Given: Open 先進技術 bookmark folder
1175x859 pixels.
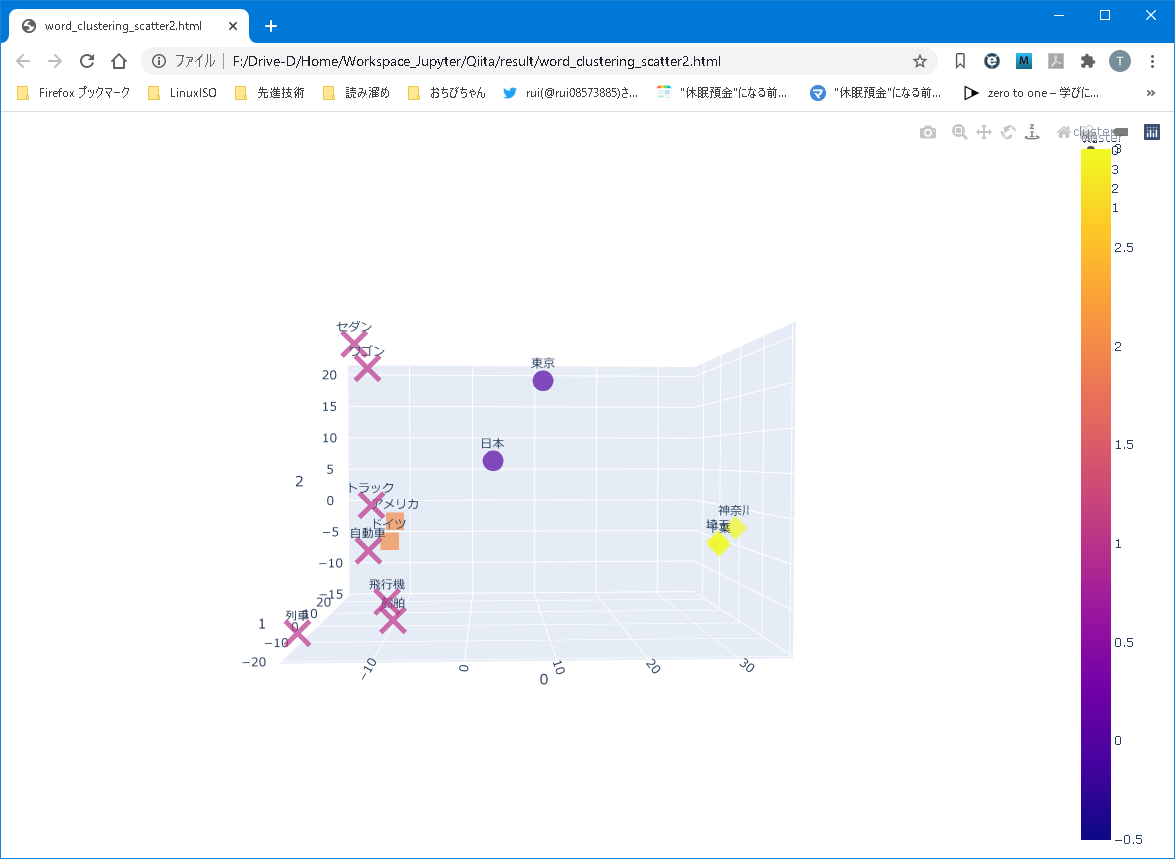Looking at the screenshot, I should click(270, 93).
